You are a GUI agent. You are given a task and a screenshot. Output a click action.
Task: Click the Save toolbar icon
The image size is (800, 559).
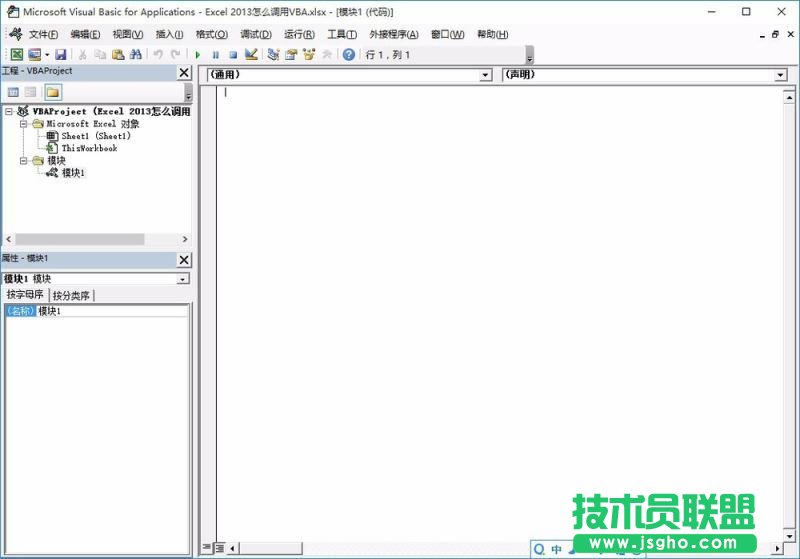click(x=61, y=54)
